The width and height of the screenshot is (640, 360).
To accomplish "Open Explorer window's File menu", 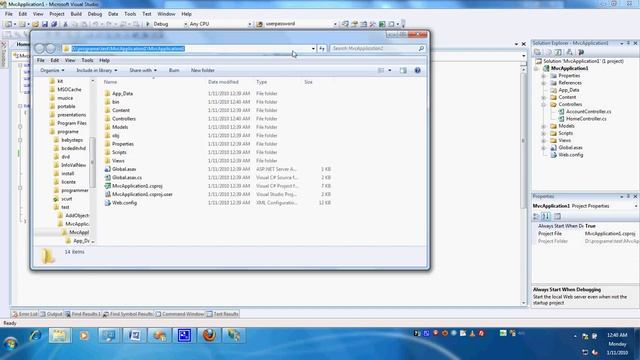I will 41,60.
